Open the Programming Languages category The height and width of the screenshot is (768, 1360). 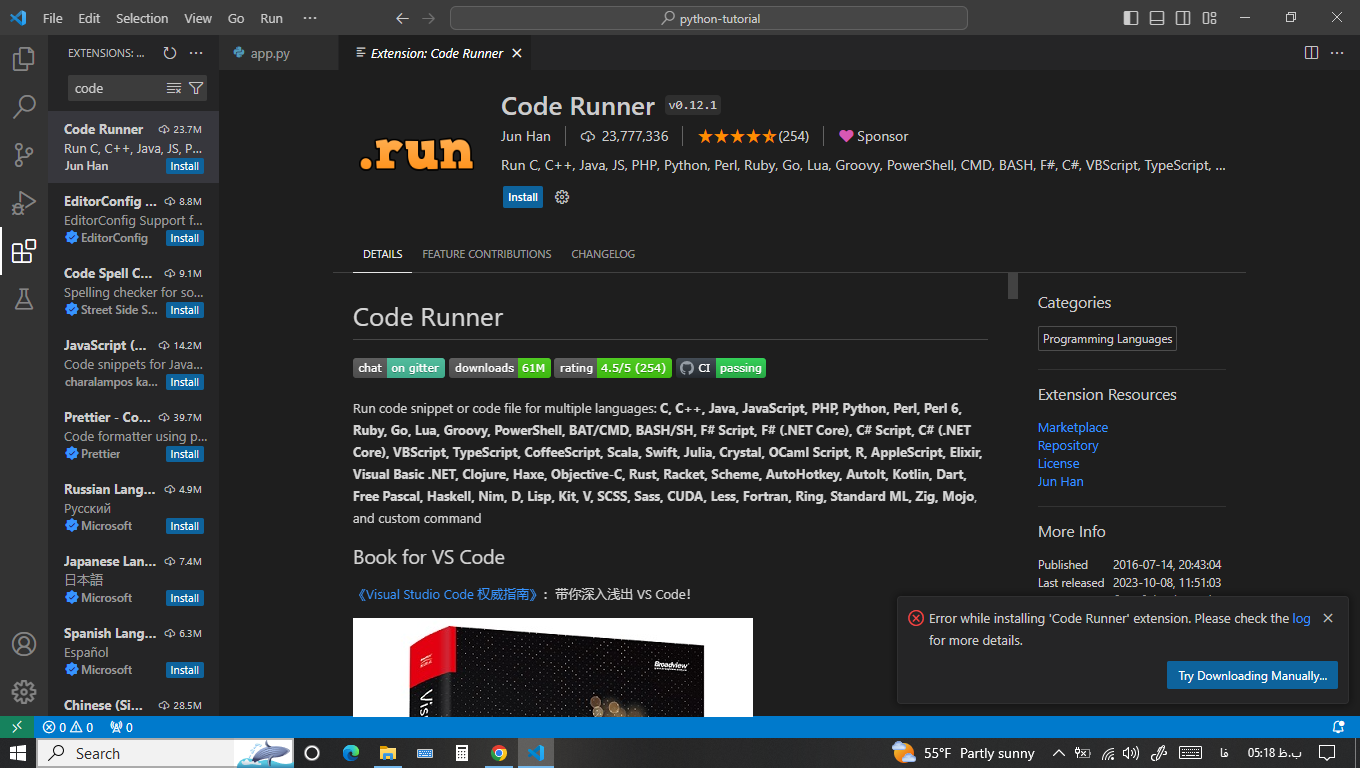pos(1107,339)
